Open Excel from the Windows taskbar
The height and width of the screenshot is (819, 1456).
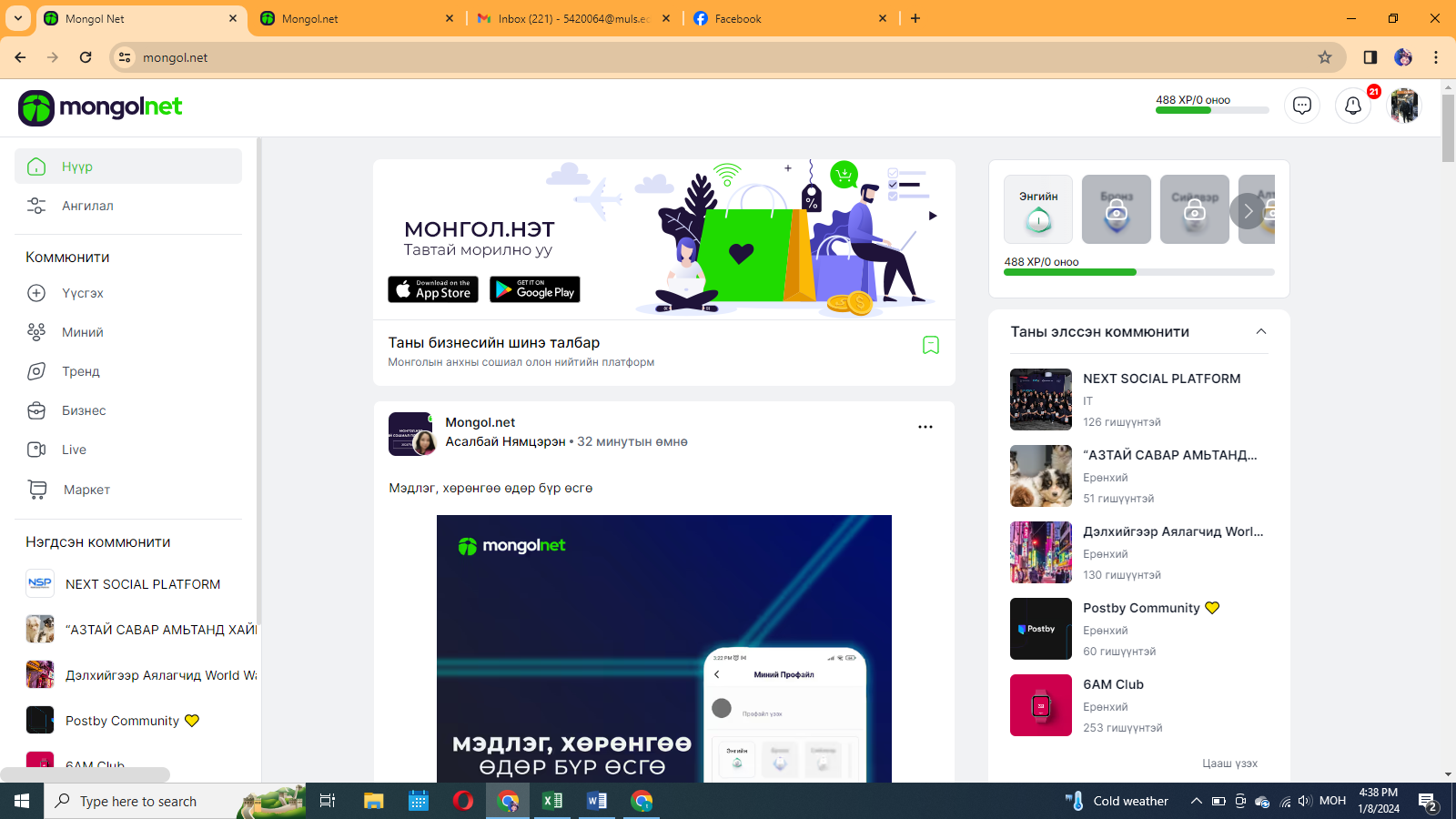point(552,801)
